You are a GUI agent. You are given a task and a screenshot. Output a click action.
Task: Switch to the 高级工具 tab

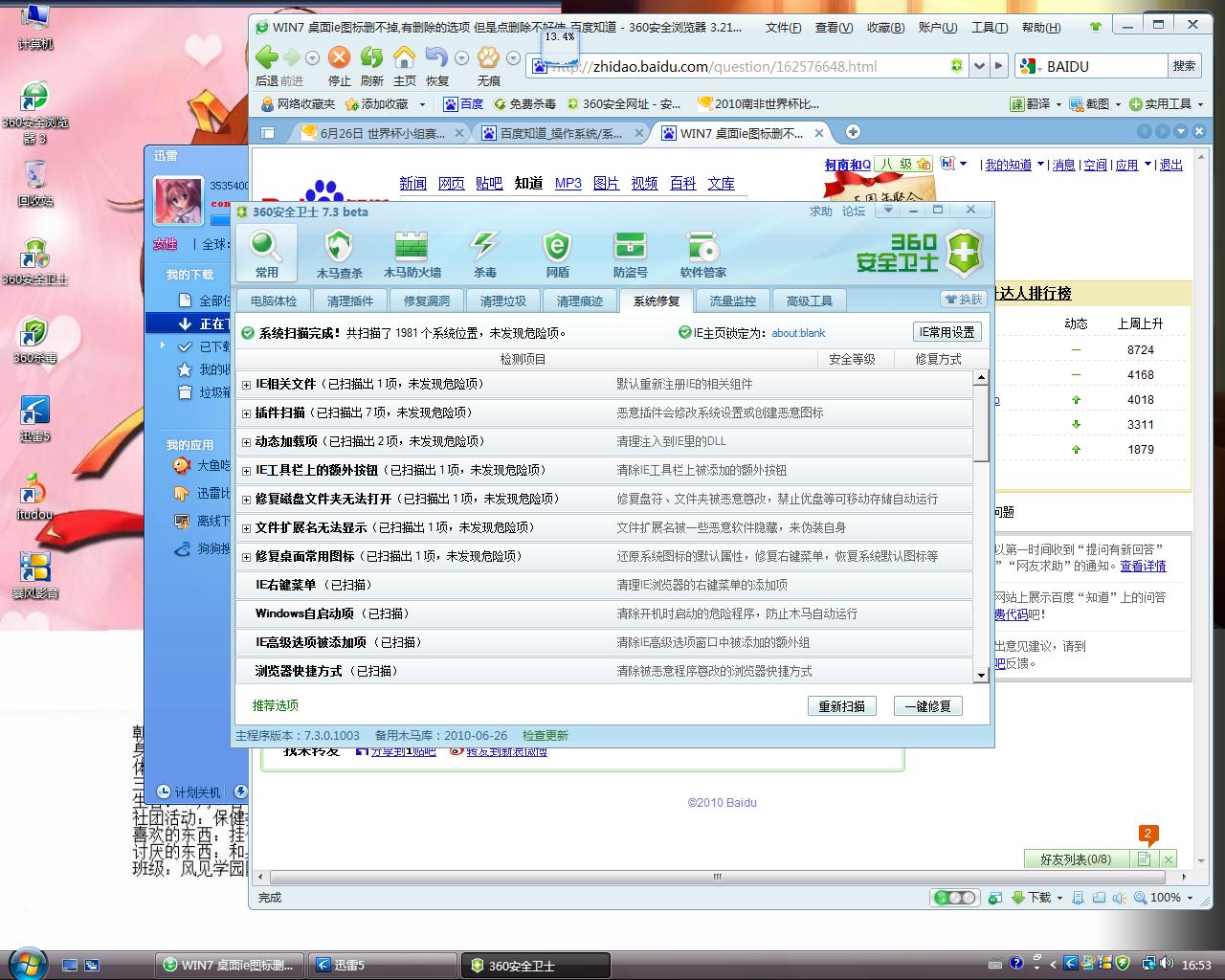(x=810, y=301)
